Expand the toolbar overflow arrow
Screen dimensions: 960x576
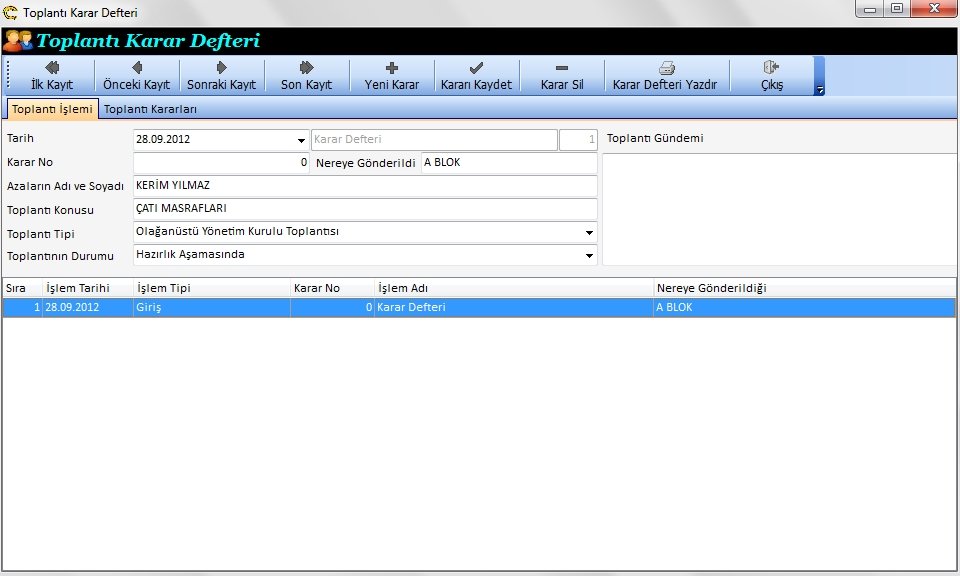[820, 90]
